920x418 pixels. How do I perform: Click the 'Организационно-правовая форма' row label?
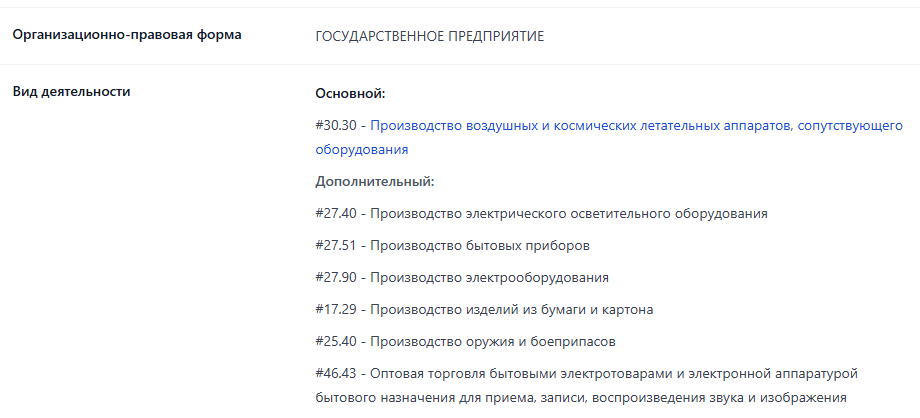[127, 35]
